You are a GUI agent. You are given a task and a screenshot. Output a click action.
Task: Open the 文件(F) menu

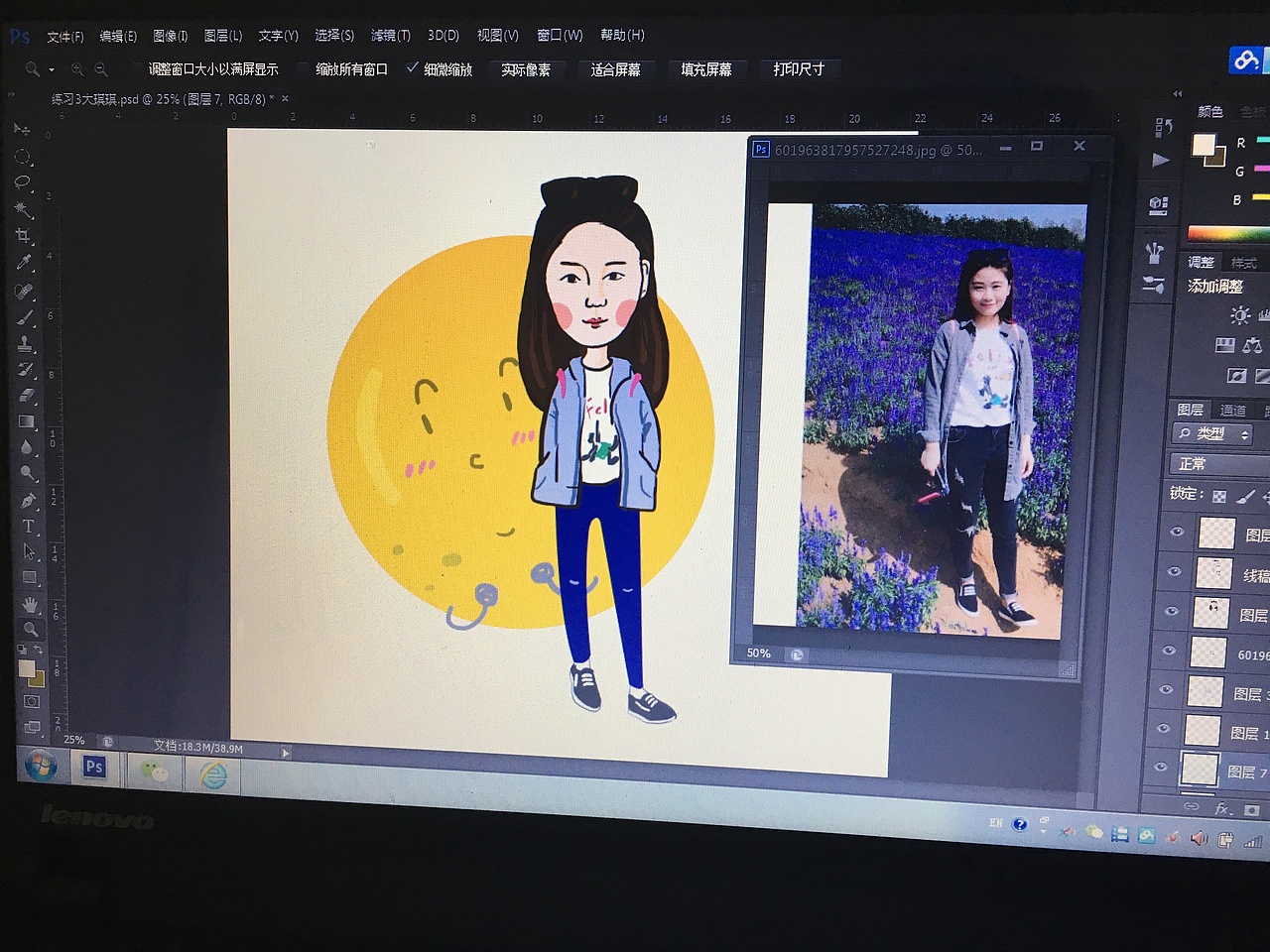tap(65, 37)
